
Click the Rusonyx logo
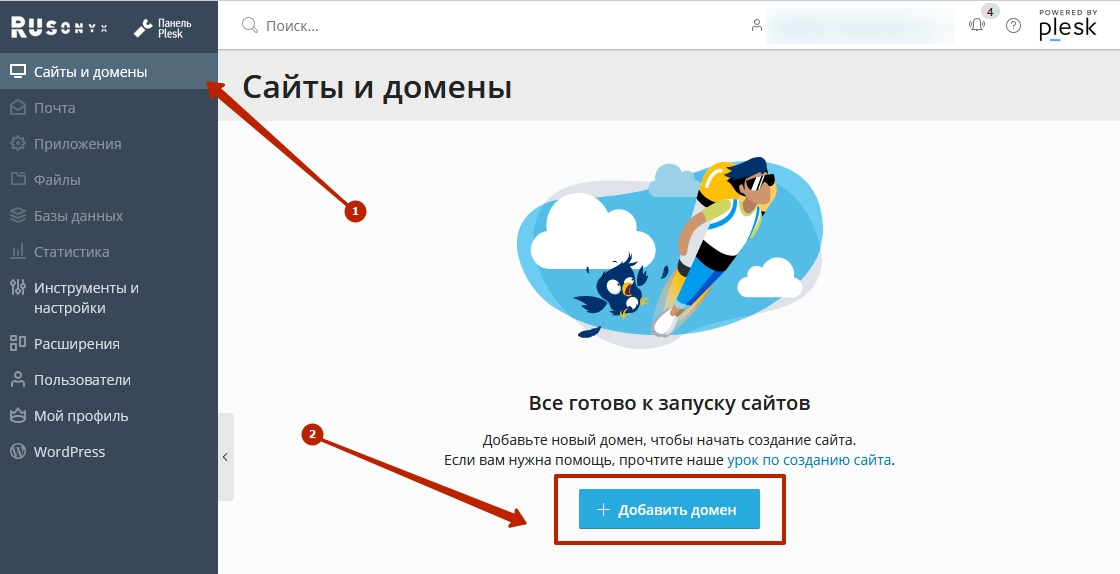pos(59,28)
